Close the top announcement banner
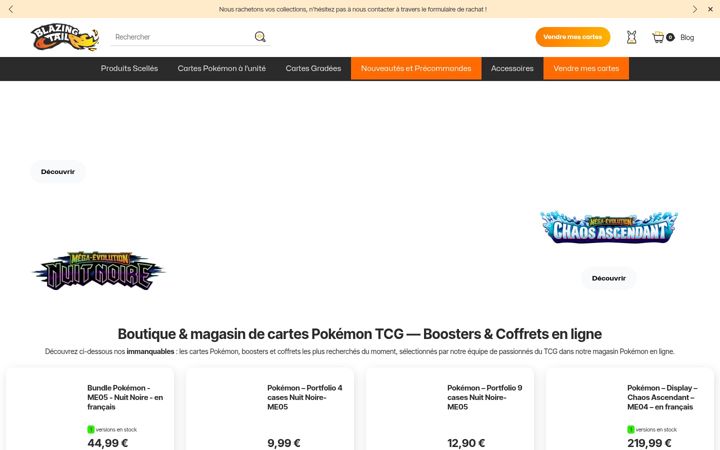 coord(710,9)
